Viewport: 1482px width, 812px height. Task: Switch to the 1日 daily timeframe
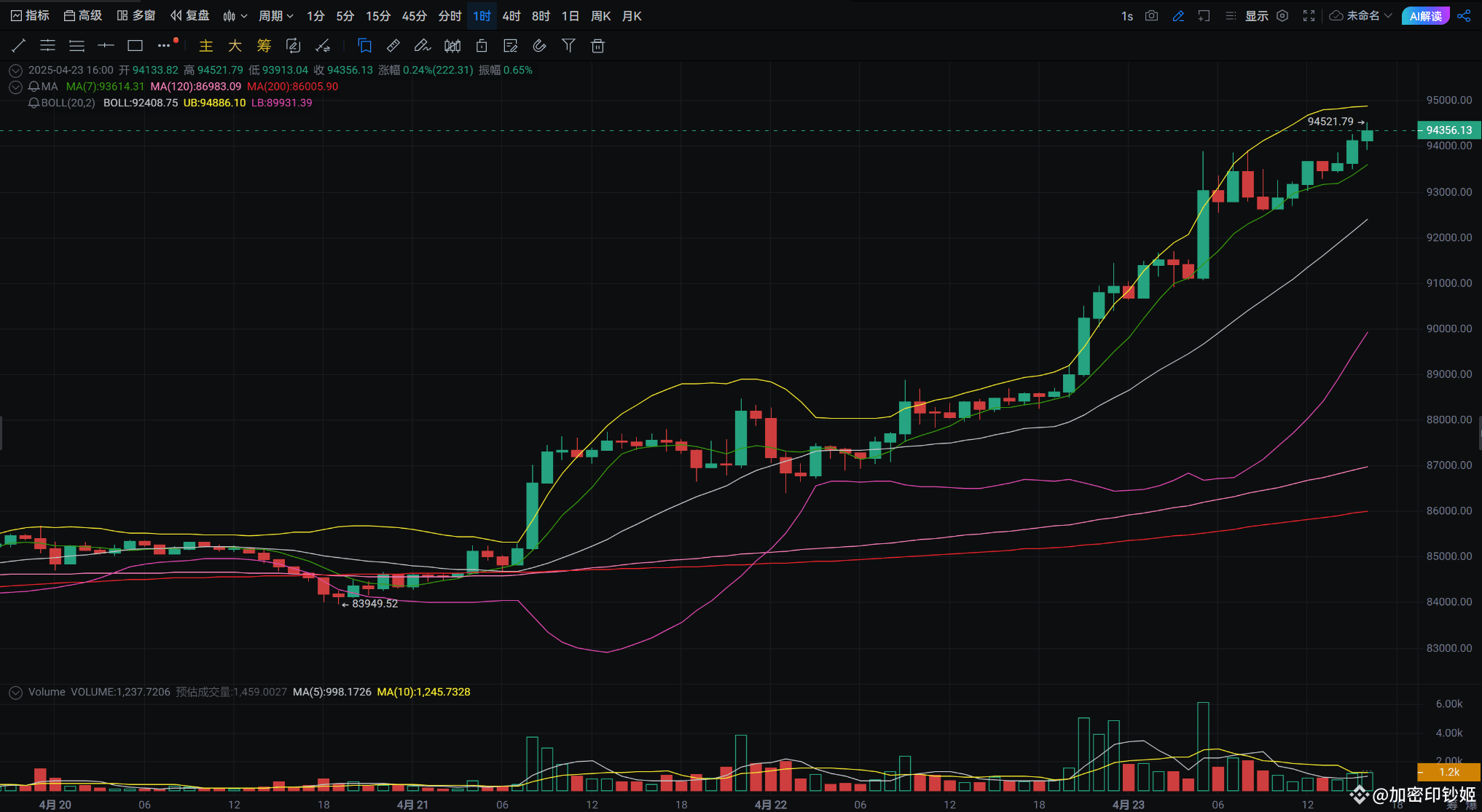[570, 15]
